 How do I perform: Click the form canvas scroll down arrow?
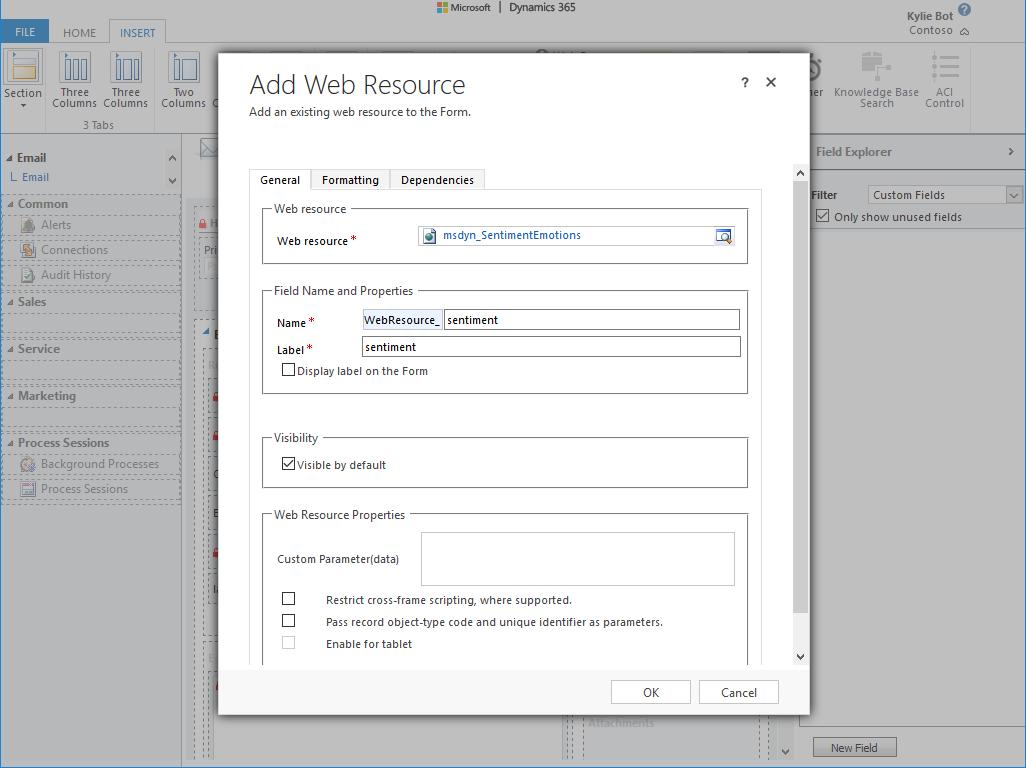pos(785,752)
